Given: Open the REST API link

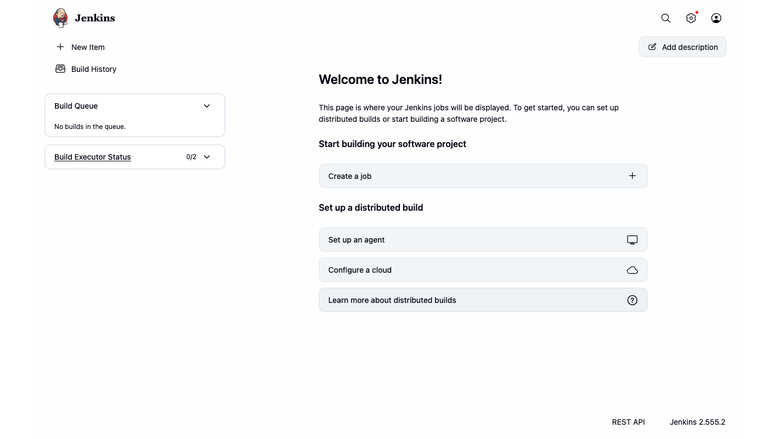Looking at the screenshot, I should coord(628,422).
